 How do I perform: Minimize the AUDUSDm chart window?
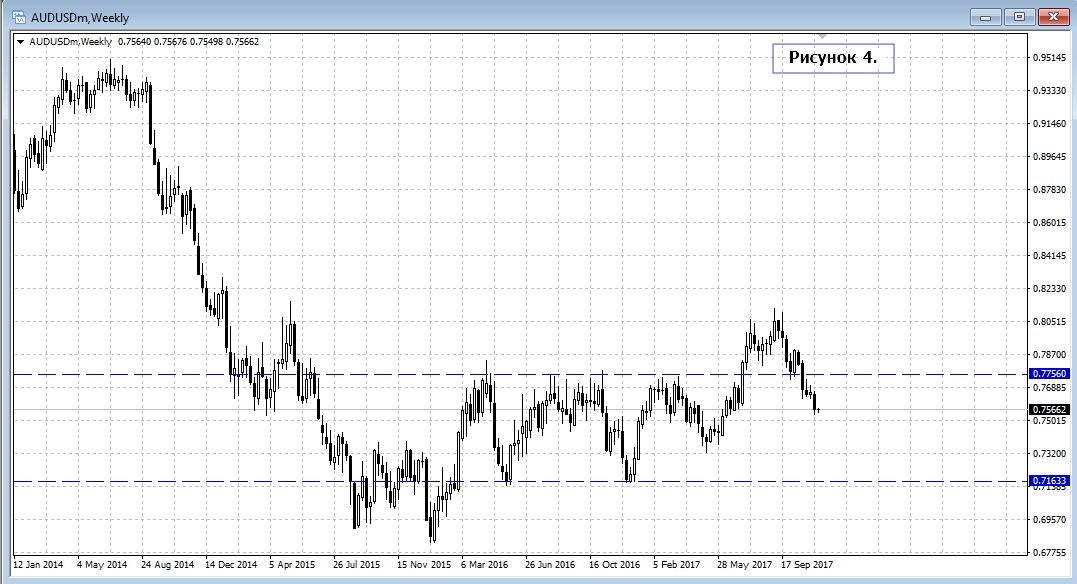point(985,16)
